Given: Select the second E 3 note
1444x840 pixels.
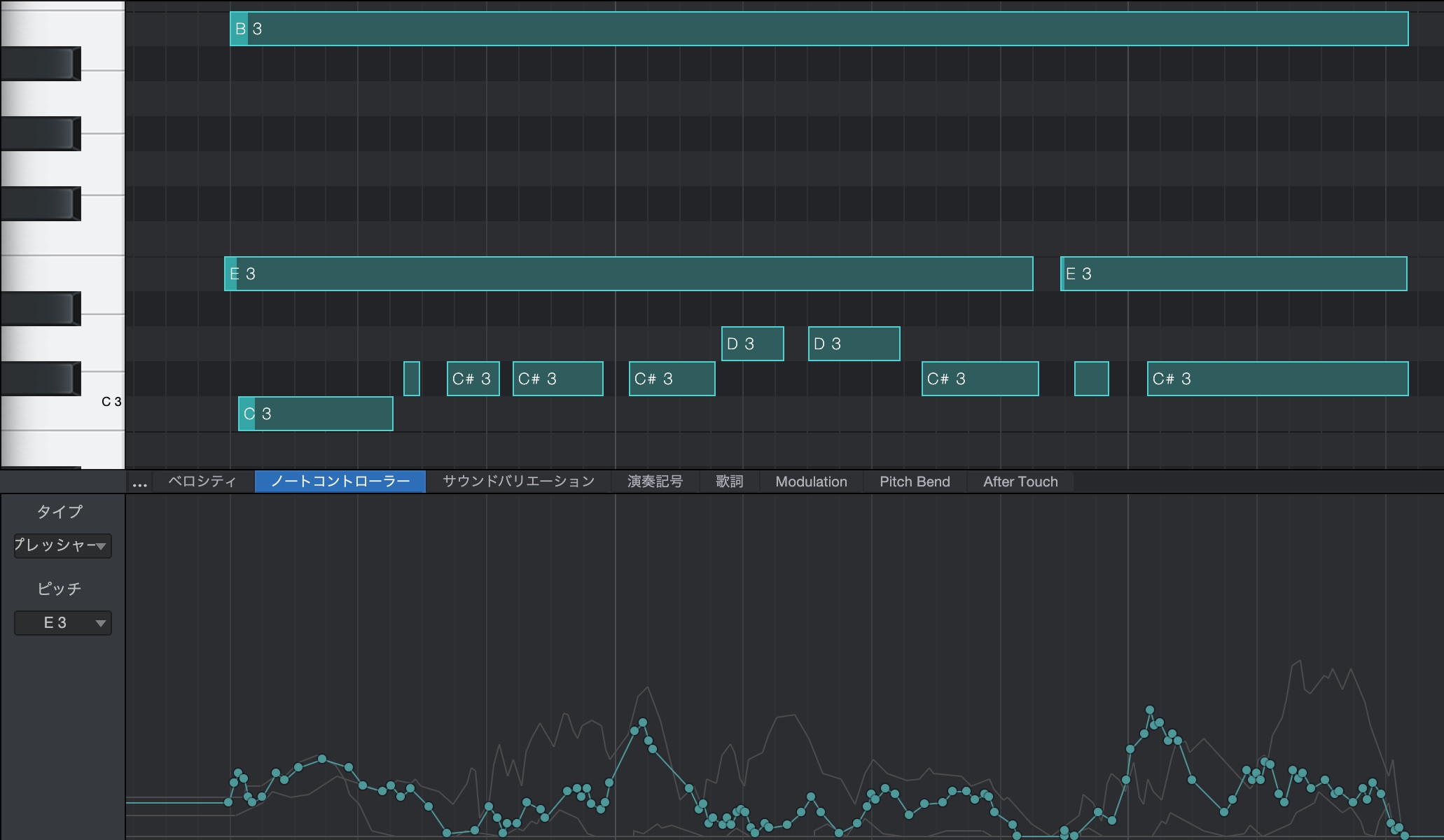Looking at the screenshot, I should point(1234,274).
